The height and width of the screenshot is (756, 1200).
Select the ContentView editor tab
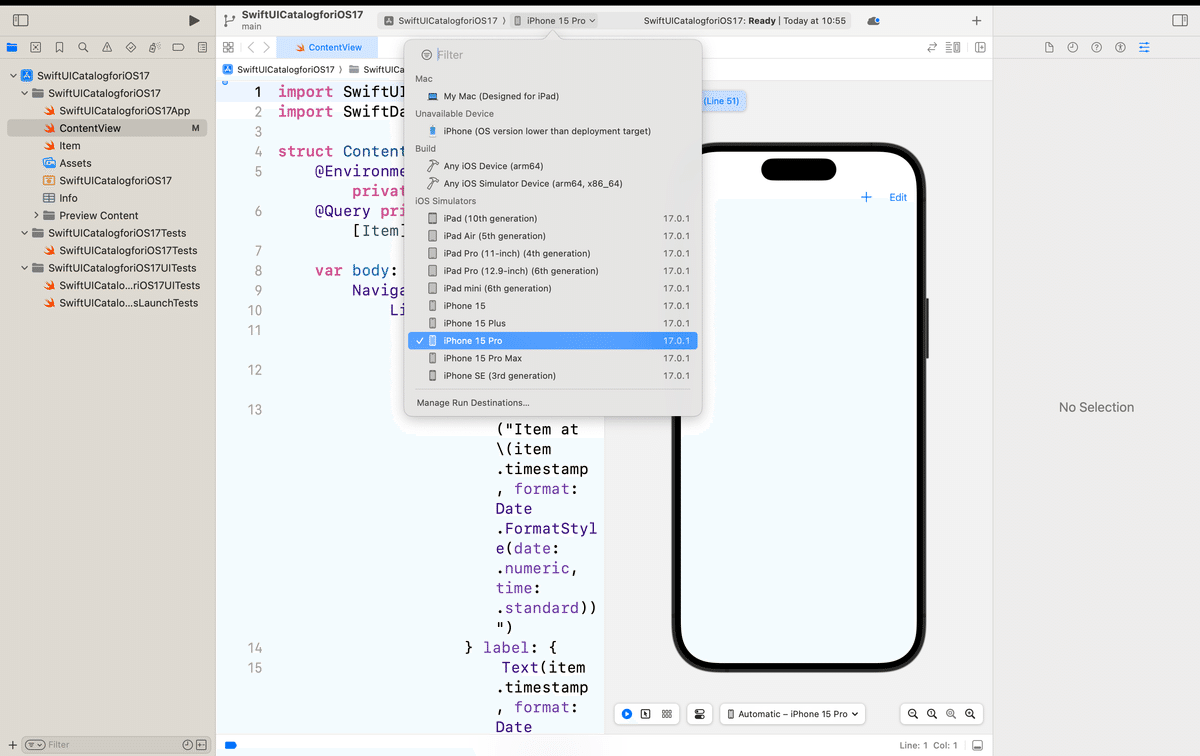[x=327, y=47]
